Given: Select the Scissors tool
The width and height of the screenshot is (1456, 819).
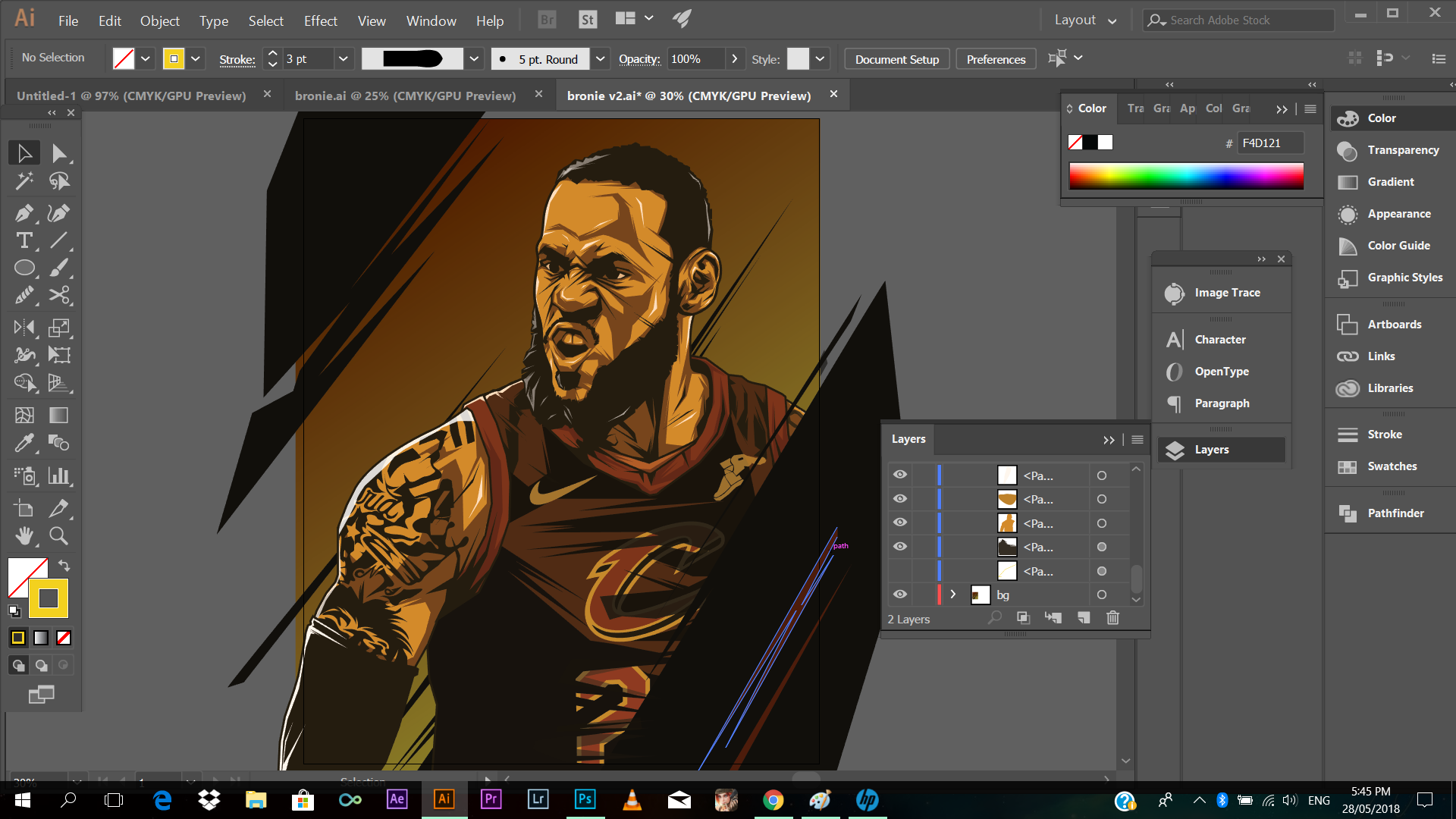Looking at the screenshot, I should [x=59, y=295].
